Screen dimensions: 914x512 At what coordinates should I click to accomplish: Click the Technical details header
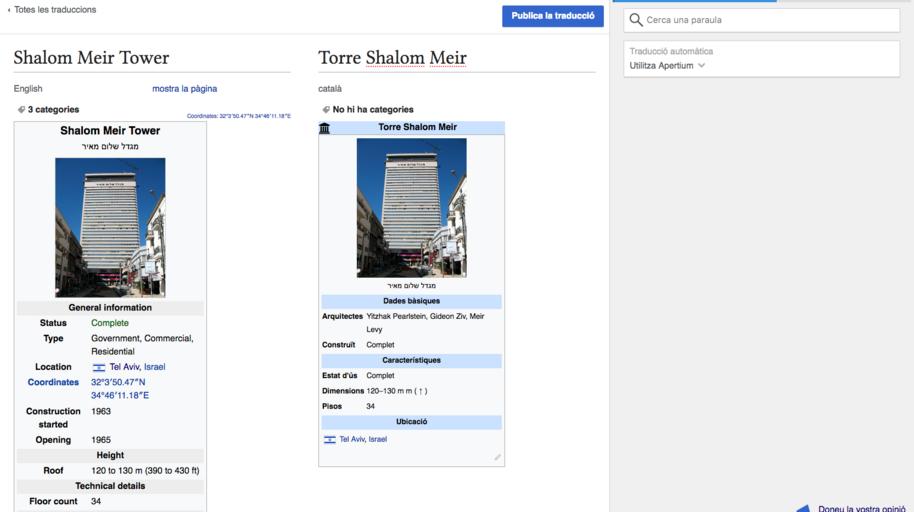click(x=110, y=486)
